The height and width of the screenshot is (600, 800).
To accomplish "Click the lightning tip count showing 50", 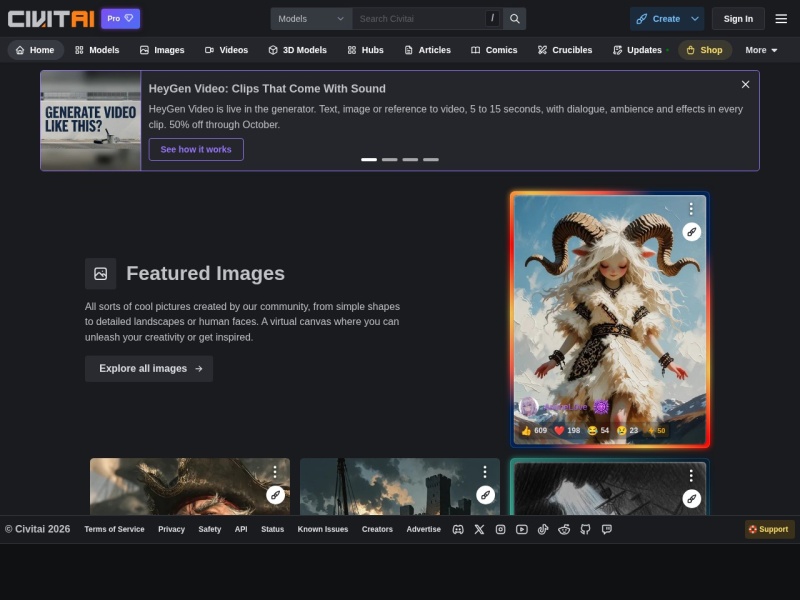I will pyautogui.click(x=656, y=431).
